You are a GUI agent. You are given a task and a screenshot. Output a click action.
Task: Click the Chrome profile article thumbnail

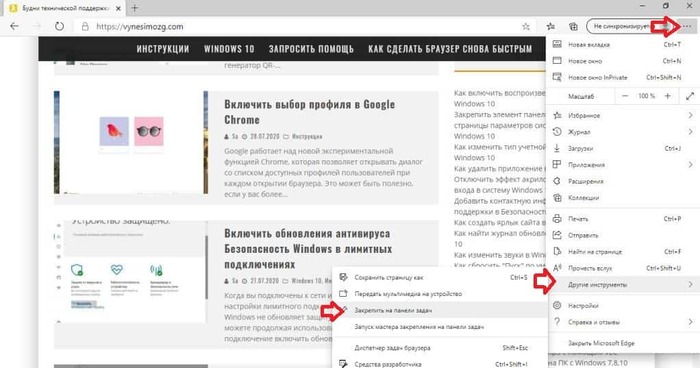131,142
